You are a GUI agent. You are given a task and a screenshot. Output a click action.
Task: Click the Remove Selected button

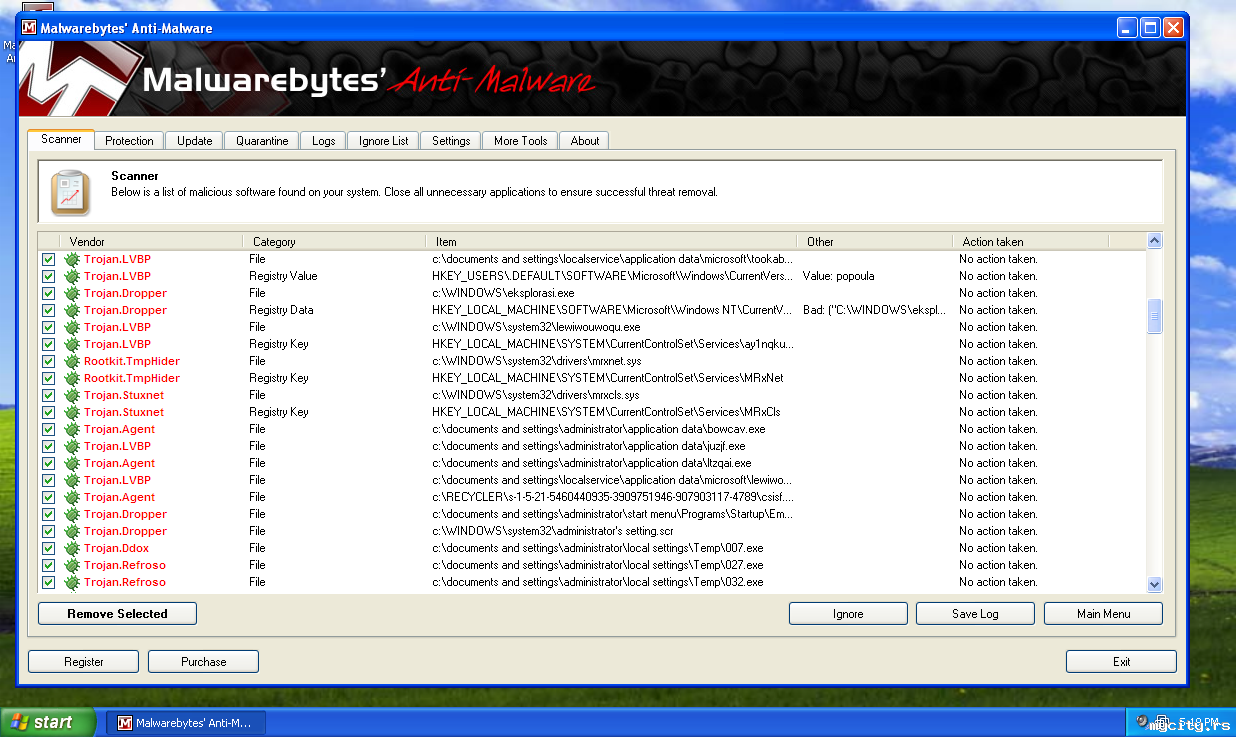(117, 614)
